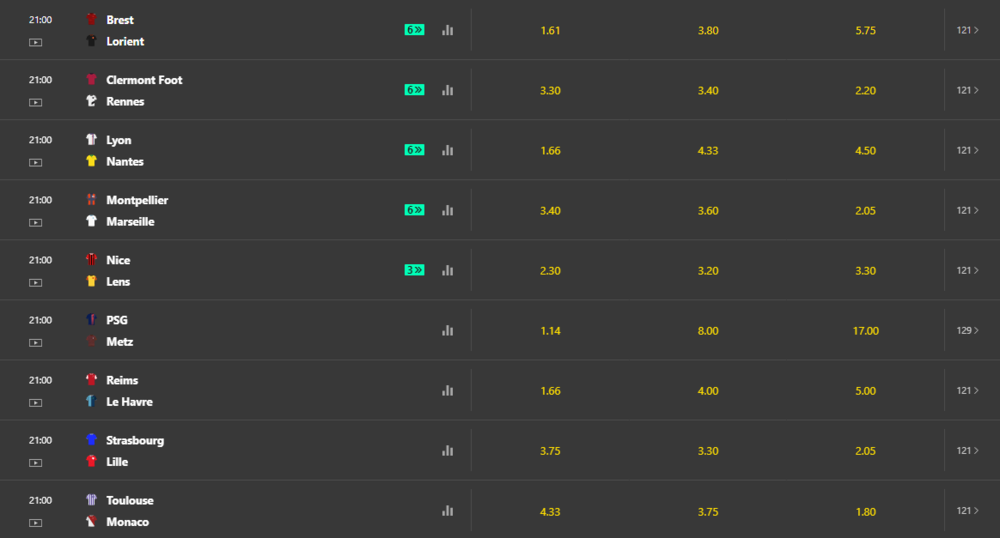1000x538 pixels.
Task: Open the bet builder 6 badge for Clermont Foot
Action: [x=415, y=90]
